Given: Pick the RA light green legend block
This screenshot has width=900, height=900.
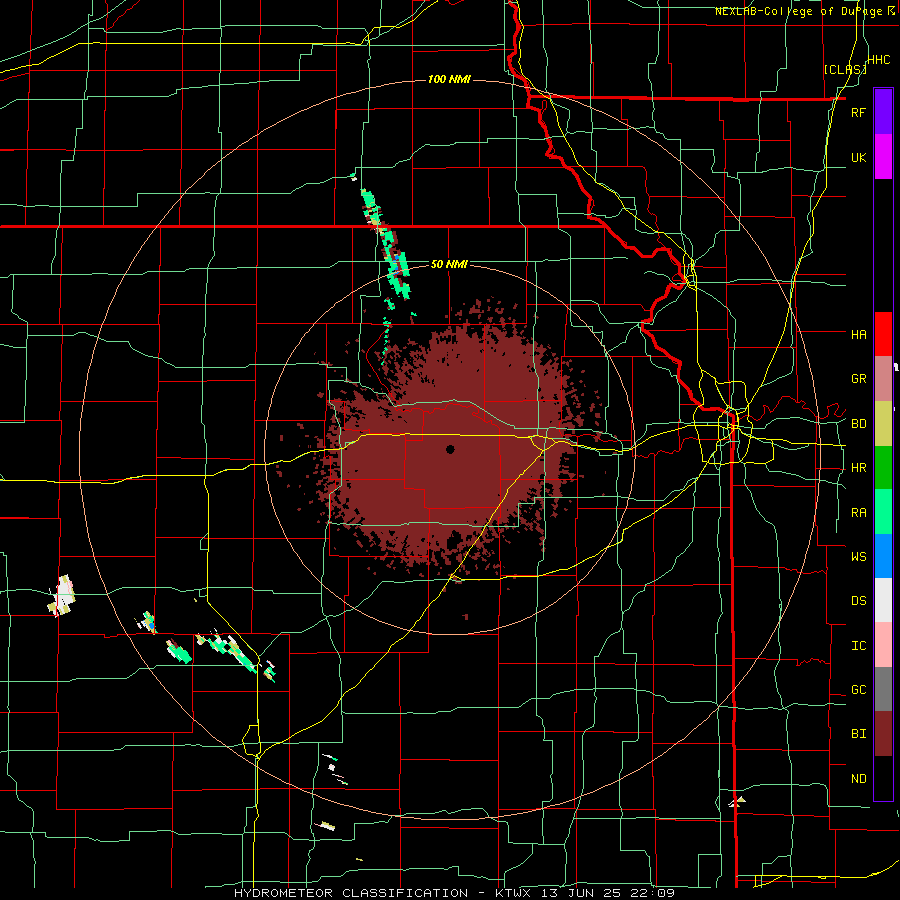Looking at the screenshot, I should pyautogui.click(x=883, y=512).
